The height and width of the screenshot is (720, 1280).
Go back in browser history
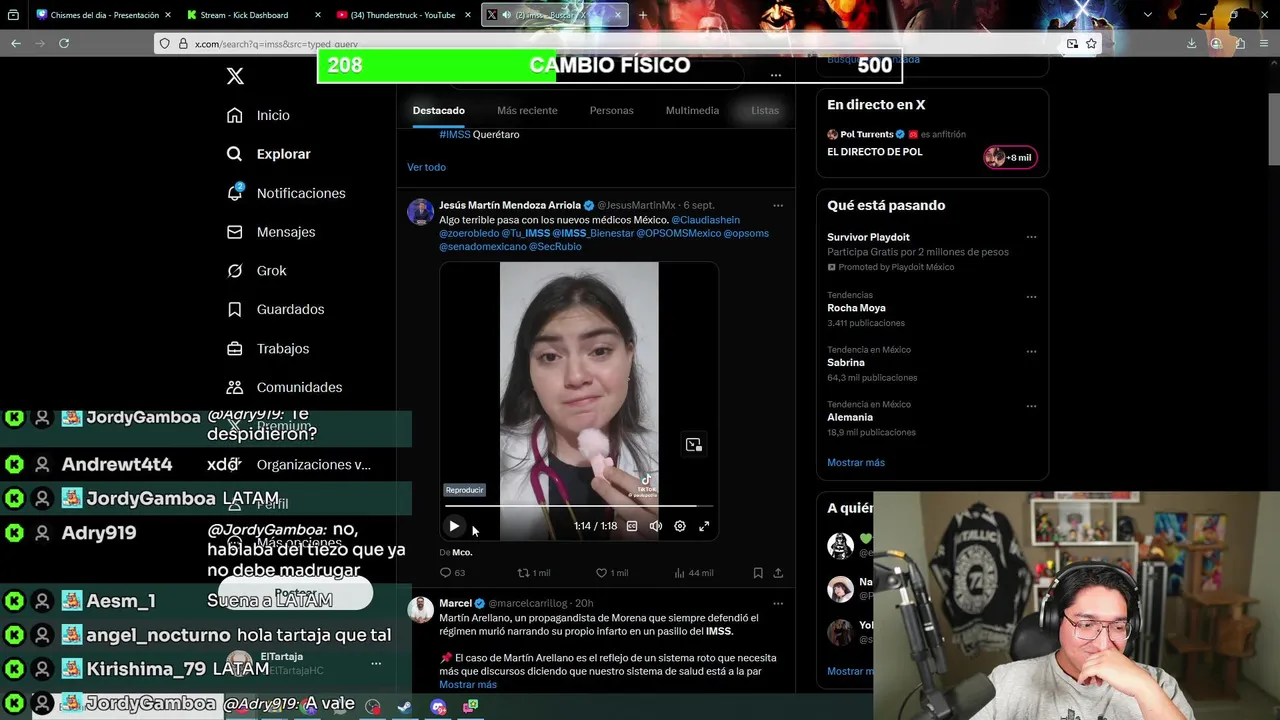click(x=16, y=43)
